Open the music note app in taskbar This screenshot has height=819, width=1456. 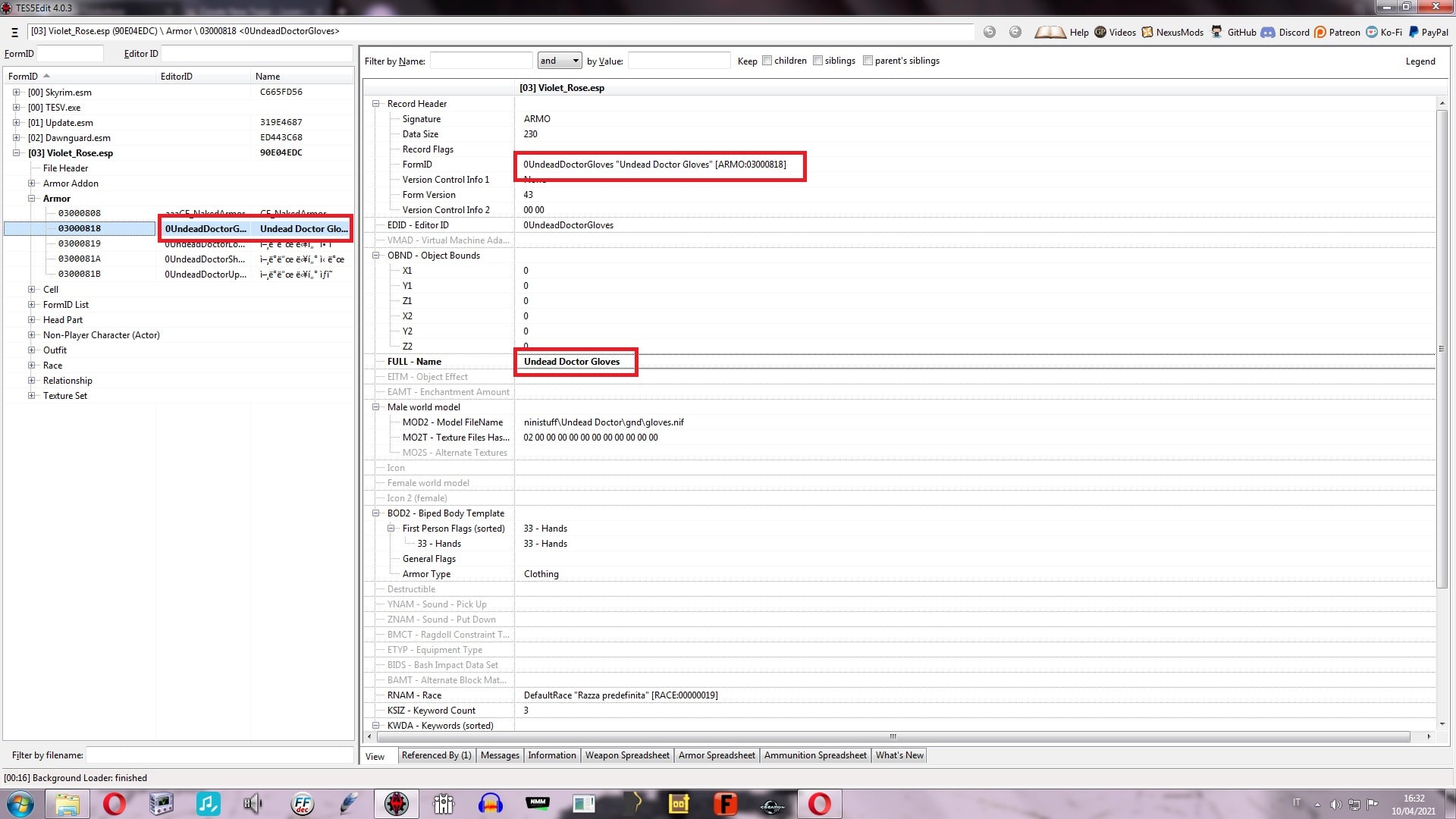208,804
